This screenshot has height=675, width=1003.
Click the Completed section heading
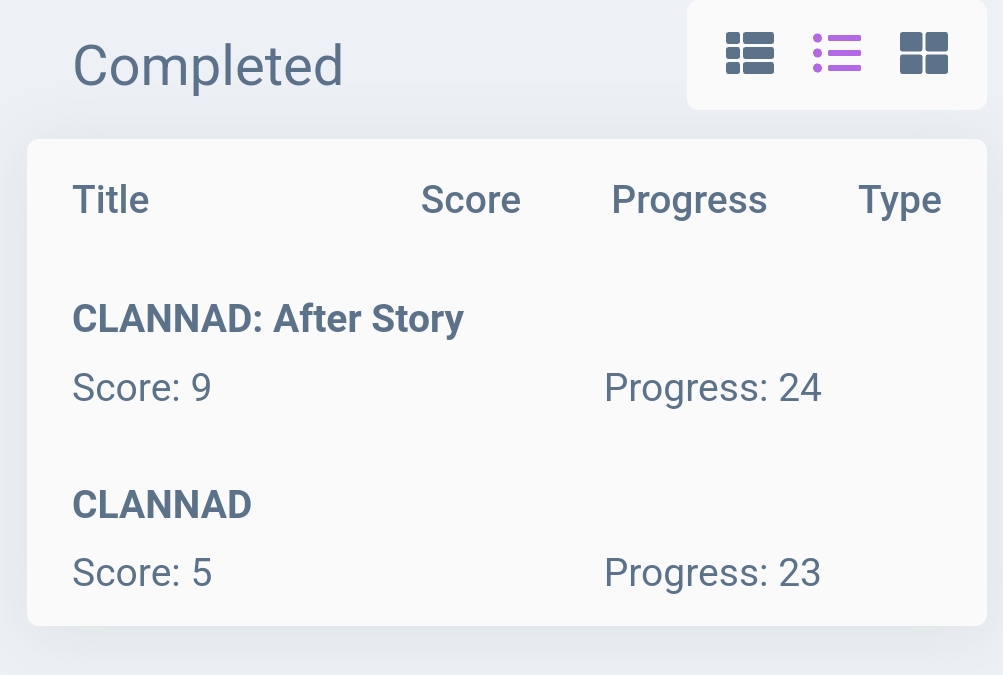coord(208,66)
